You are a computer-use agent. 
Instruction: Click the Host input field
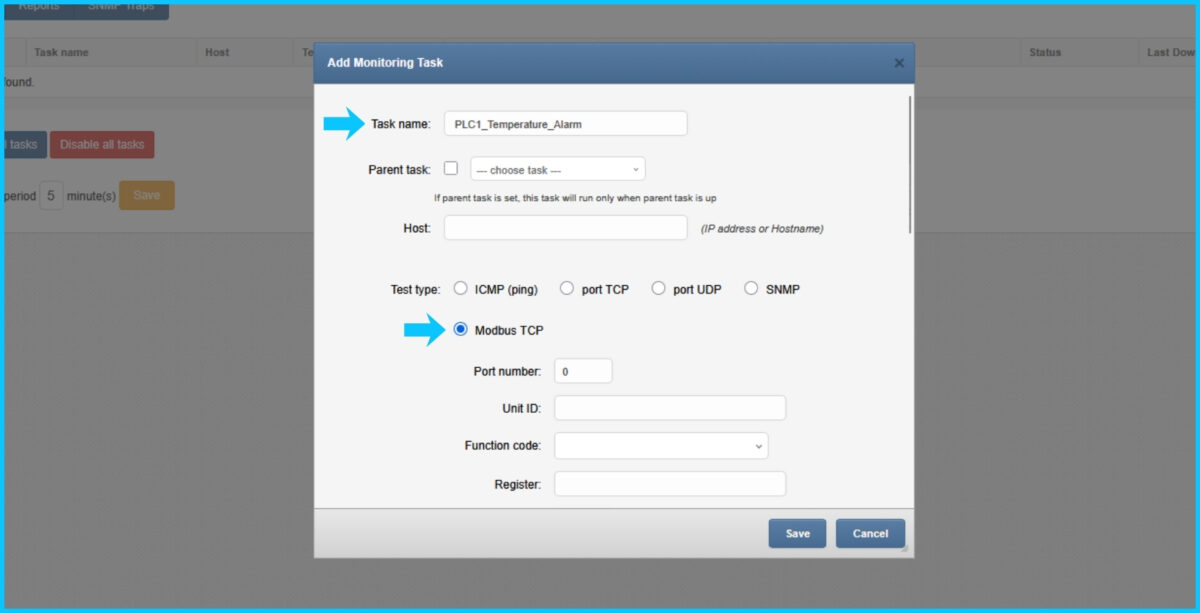pos(565,228)
